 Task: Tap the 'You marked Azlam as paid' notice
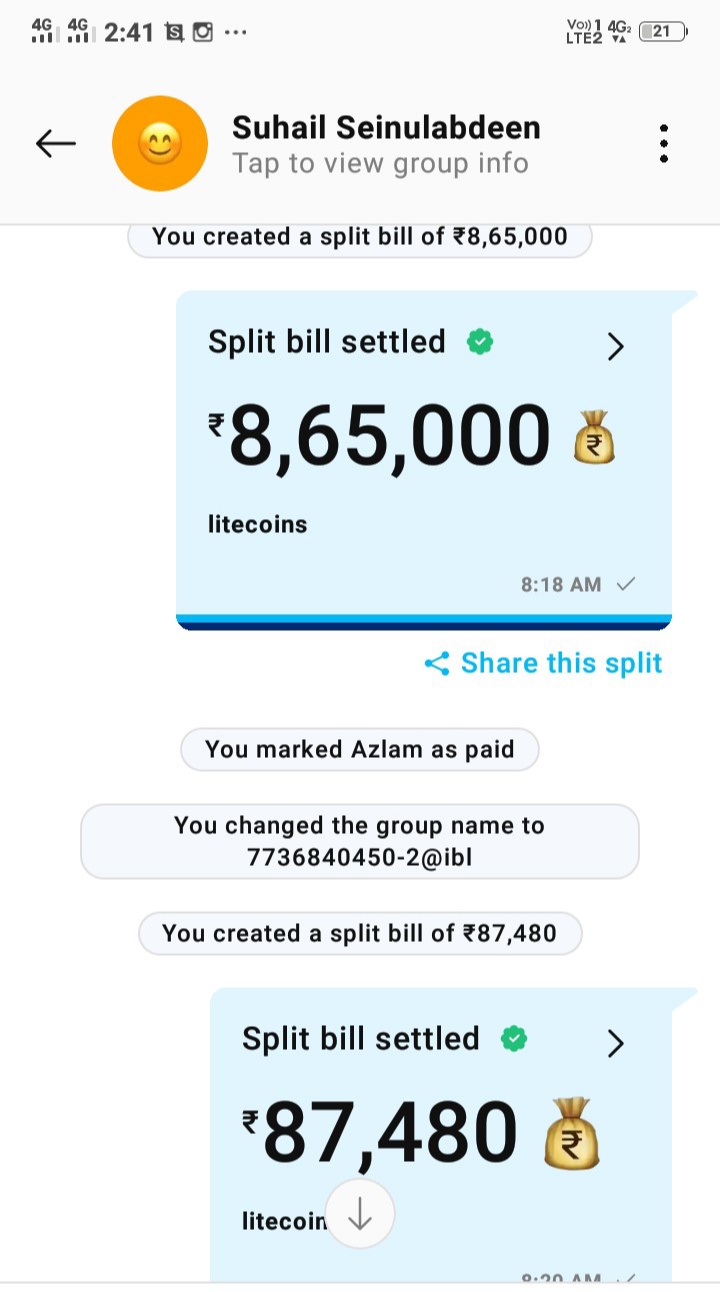pos(359,750)
